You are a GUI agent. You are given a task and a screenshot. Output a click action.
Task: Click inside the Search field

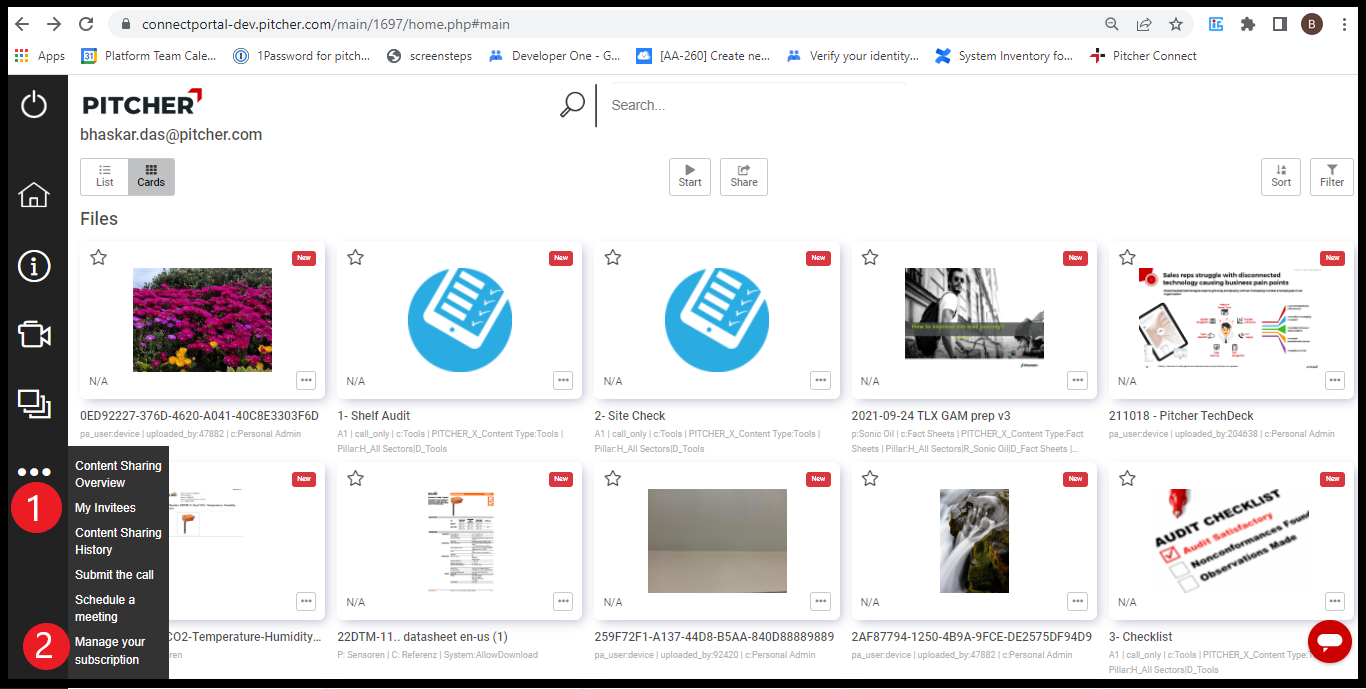700,104
